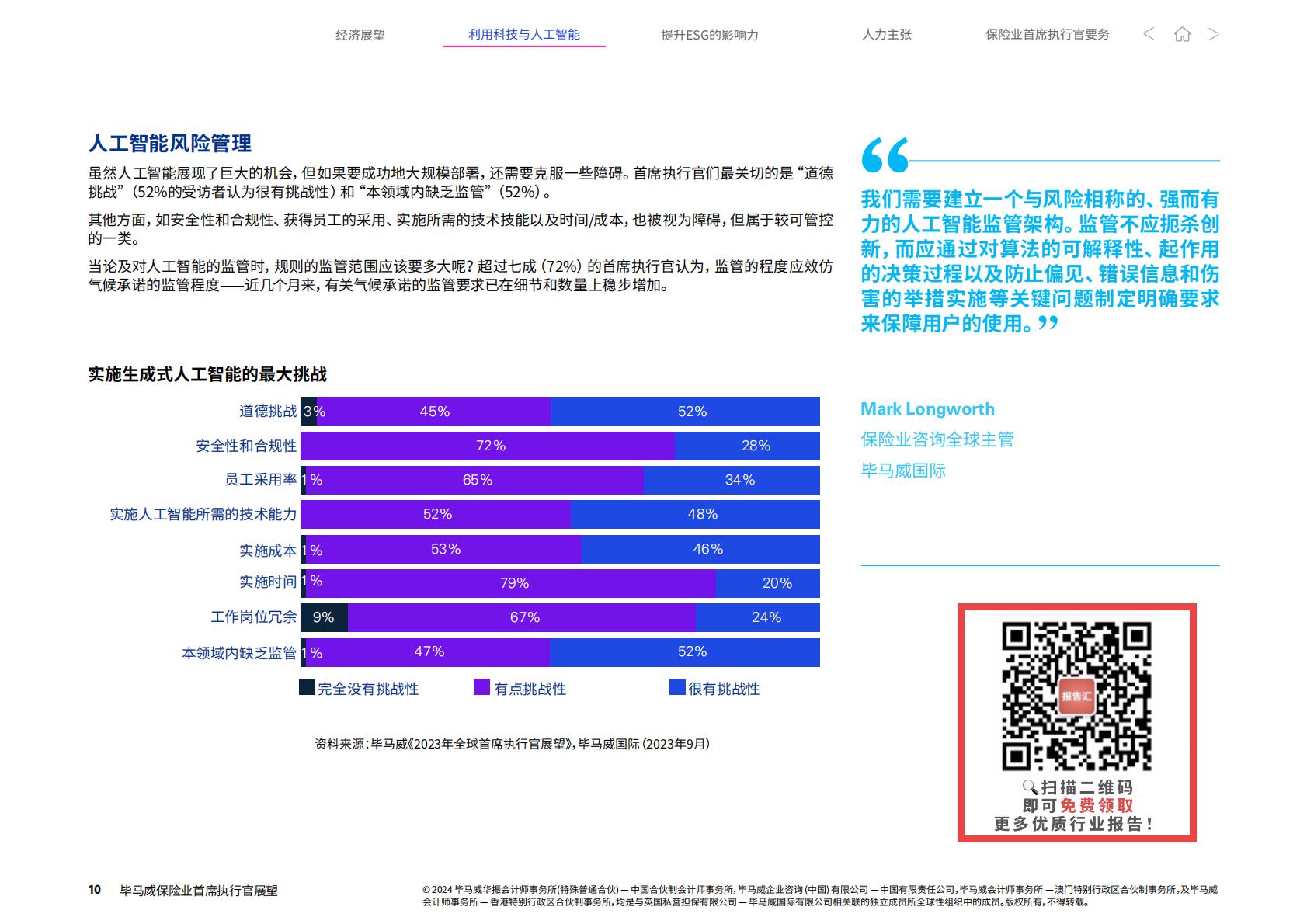Screen dimensions: 1307x924
Task: Click the 实施成本 row label
Action: 268,551
